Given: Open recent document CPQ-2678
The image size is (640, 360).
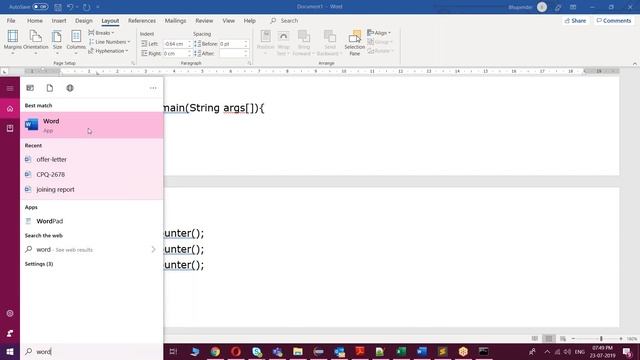Looking at the screenshot, I should coord(92,175).
